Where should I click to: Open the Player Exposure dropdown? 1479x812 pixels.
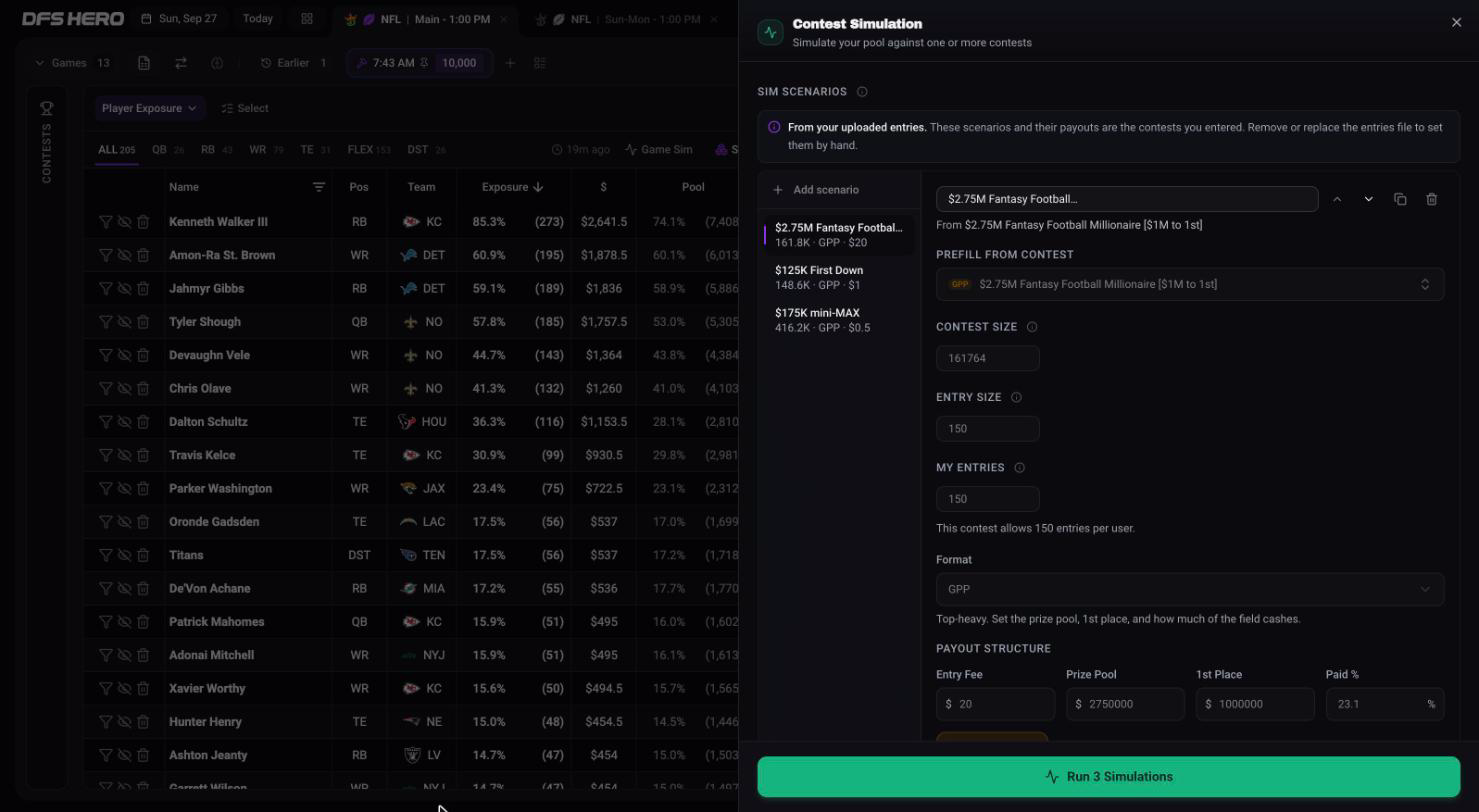pyautogui.click(x=150, y=108)
